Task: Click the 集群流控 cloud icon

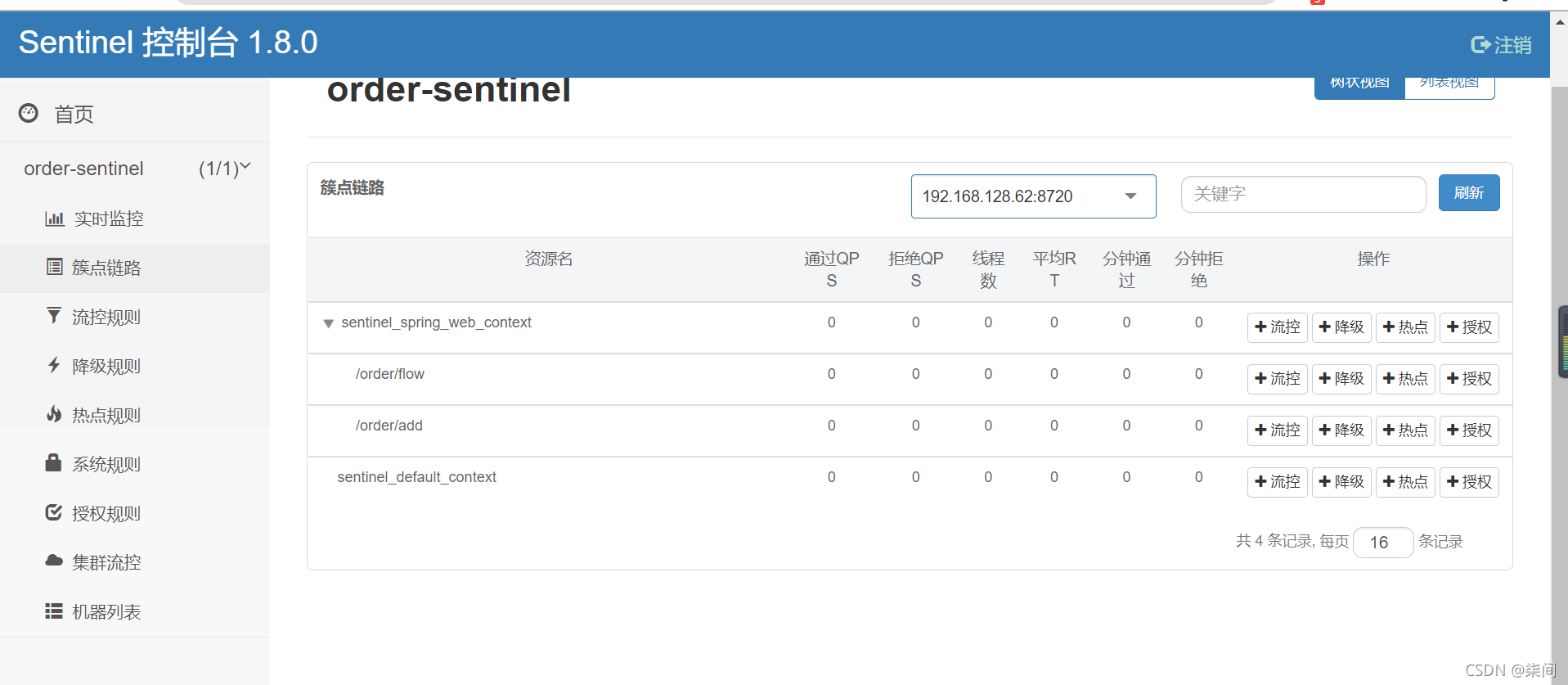Action: [54, 561]
